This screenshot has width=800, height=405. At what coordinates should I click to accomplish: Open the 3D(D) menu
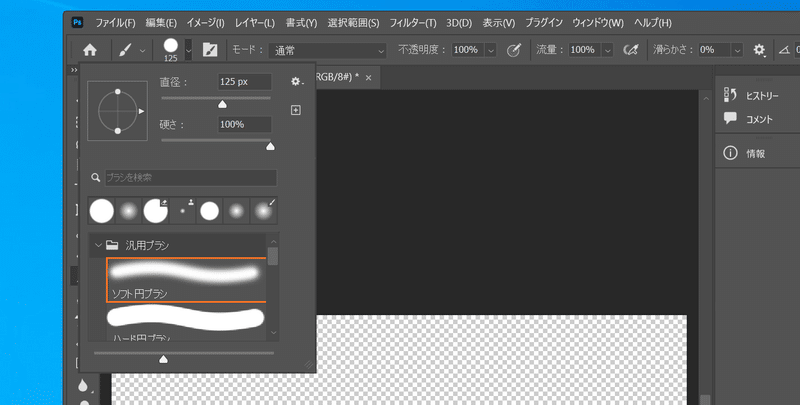tap(459, 23)
